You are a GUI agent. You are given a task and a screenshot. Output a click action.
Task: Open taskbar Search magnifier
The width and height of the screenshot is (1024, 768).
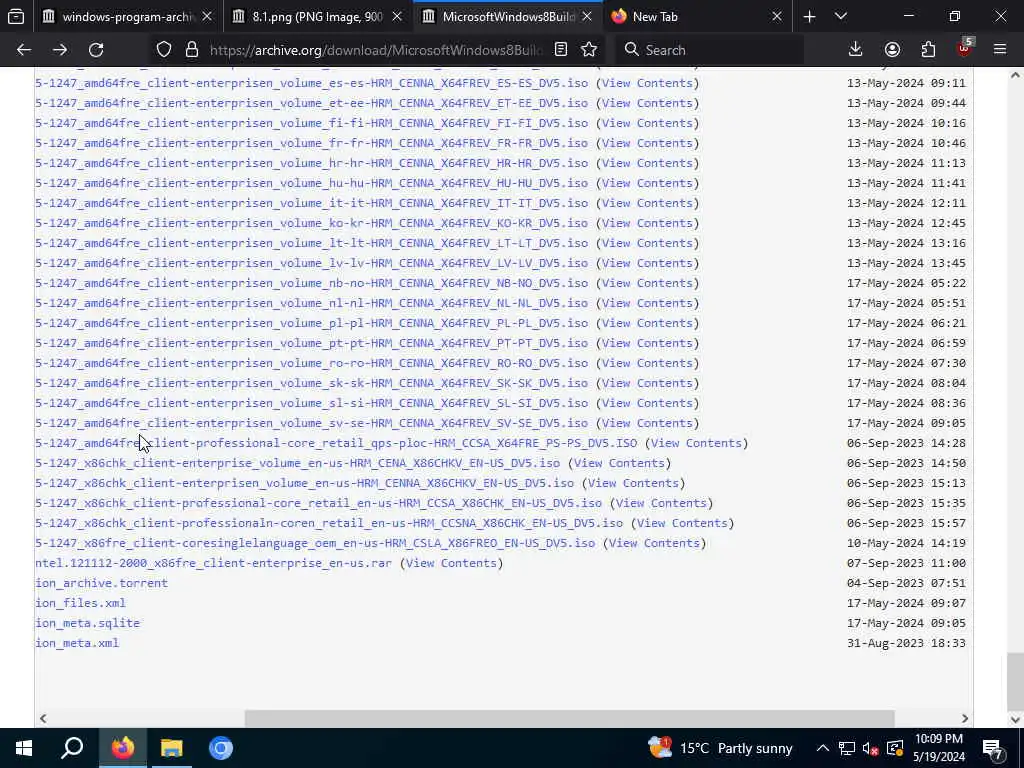72,748
